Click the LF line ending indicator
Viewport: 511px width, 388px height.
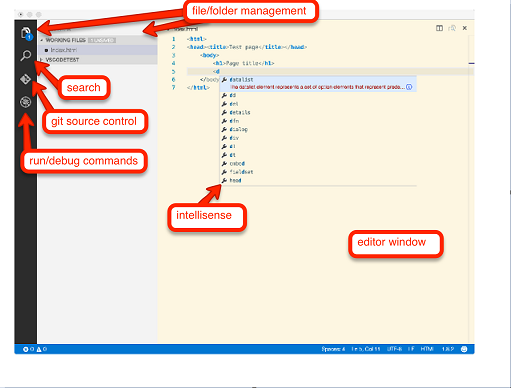click(x=411, y=349)
